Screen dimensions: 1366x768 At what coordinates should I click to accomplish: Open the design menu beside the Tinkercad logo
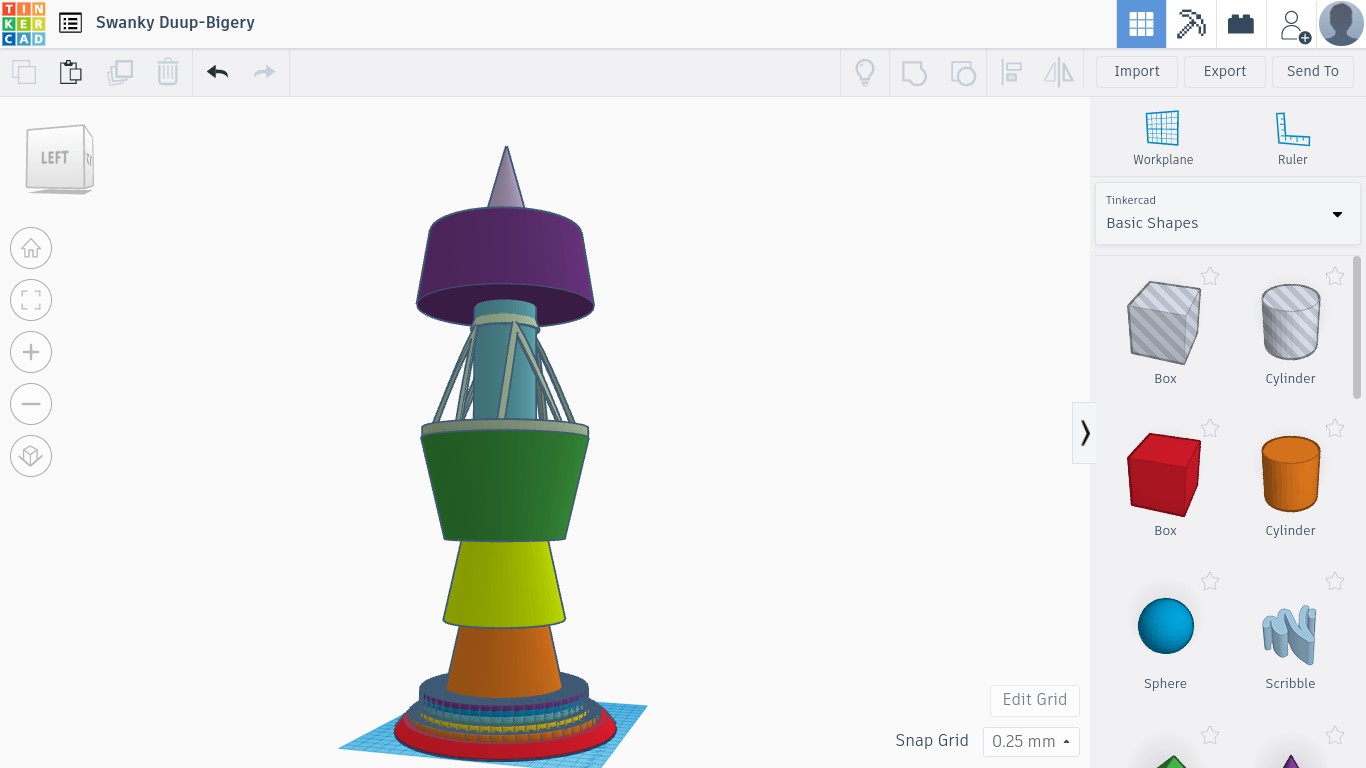click(x=69, y=22)
